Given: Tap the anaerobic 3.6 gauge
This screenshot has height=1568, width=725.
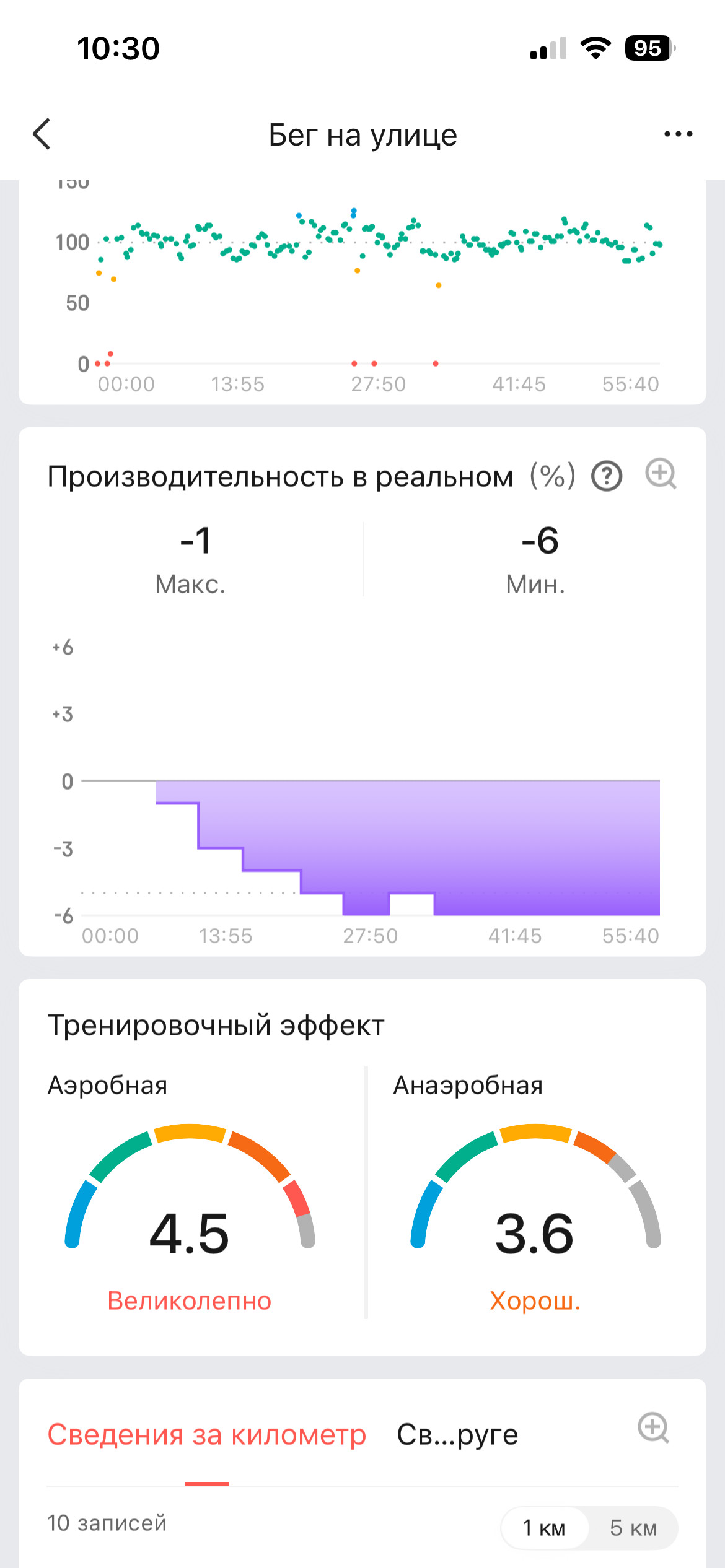Looking at the screenshot, I should tap(535, 1189).
